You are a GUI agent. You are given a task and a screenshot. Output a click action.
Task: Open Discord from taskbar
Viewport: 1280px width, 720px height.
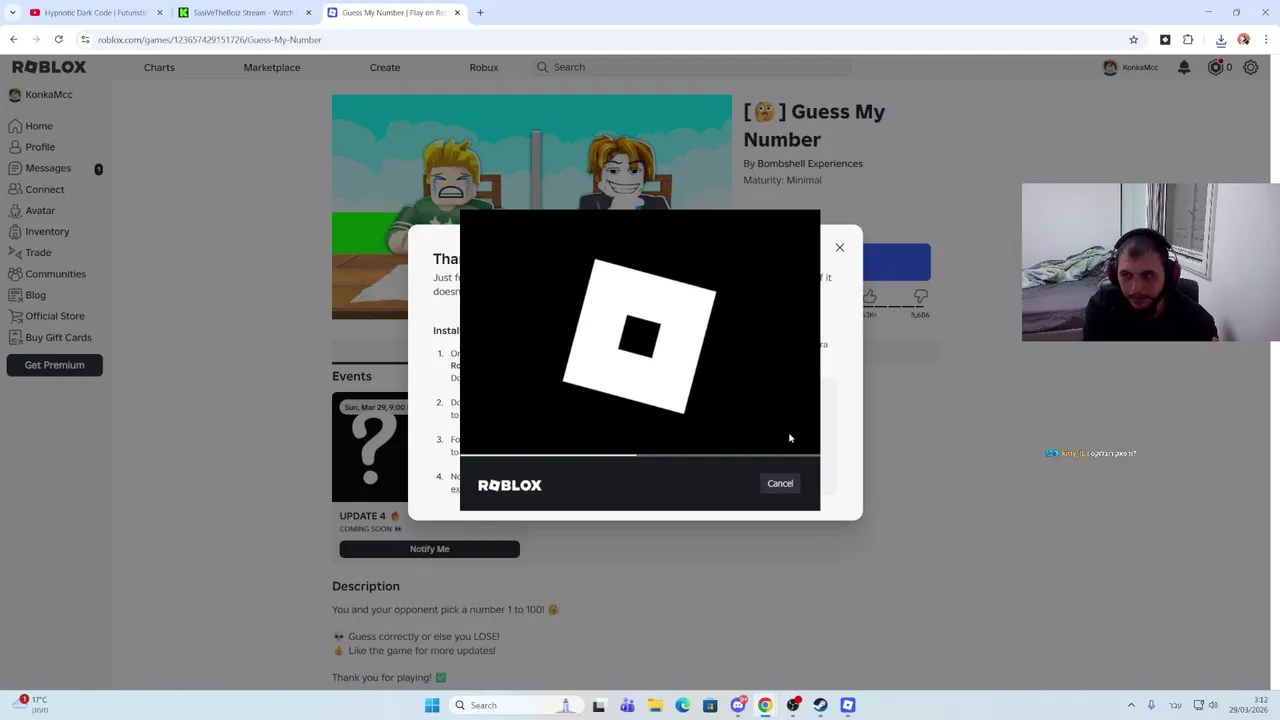[x=738, y=705]
